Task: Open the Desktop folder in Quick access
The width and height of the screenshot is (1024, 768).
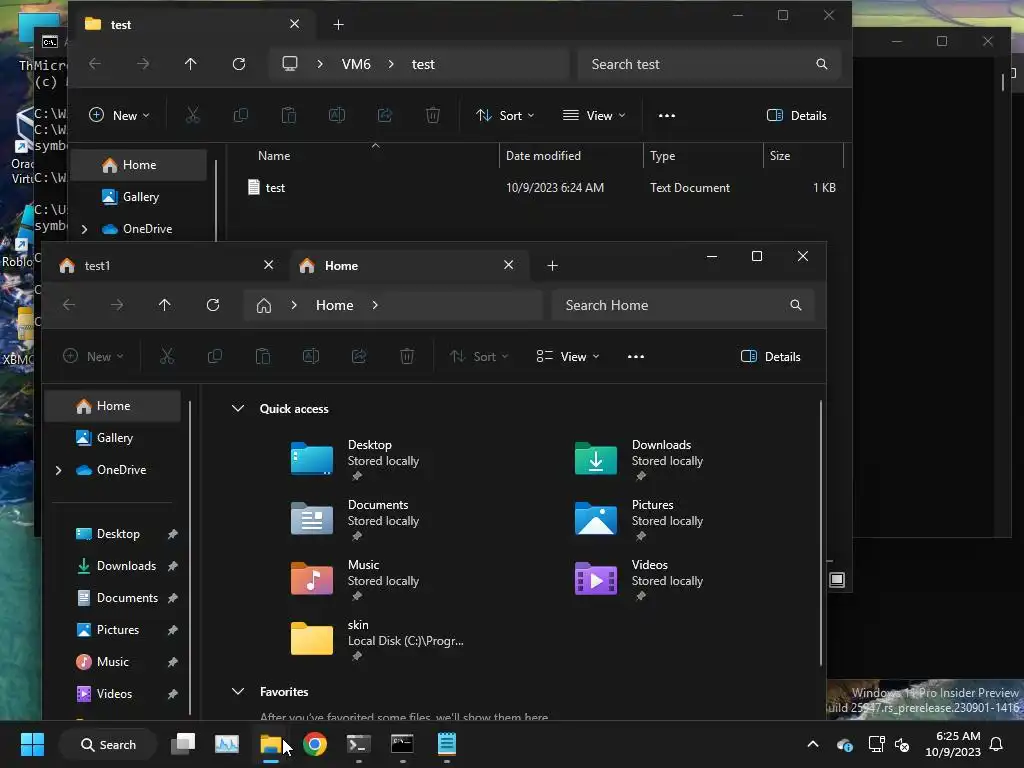Action: pyautogui.click(x=355, y=460)
